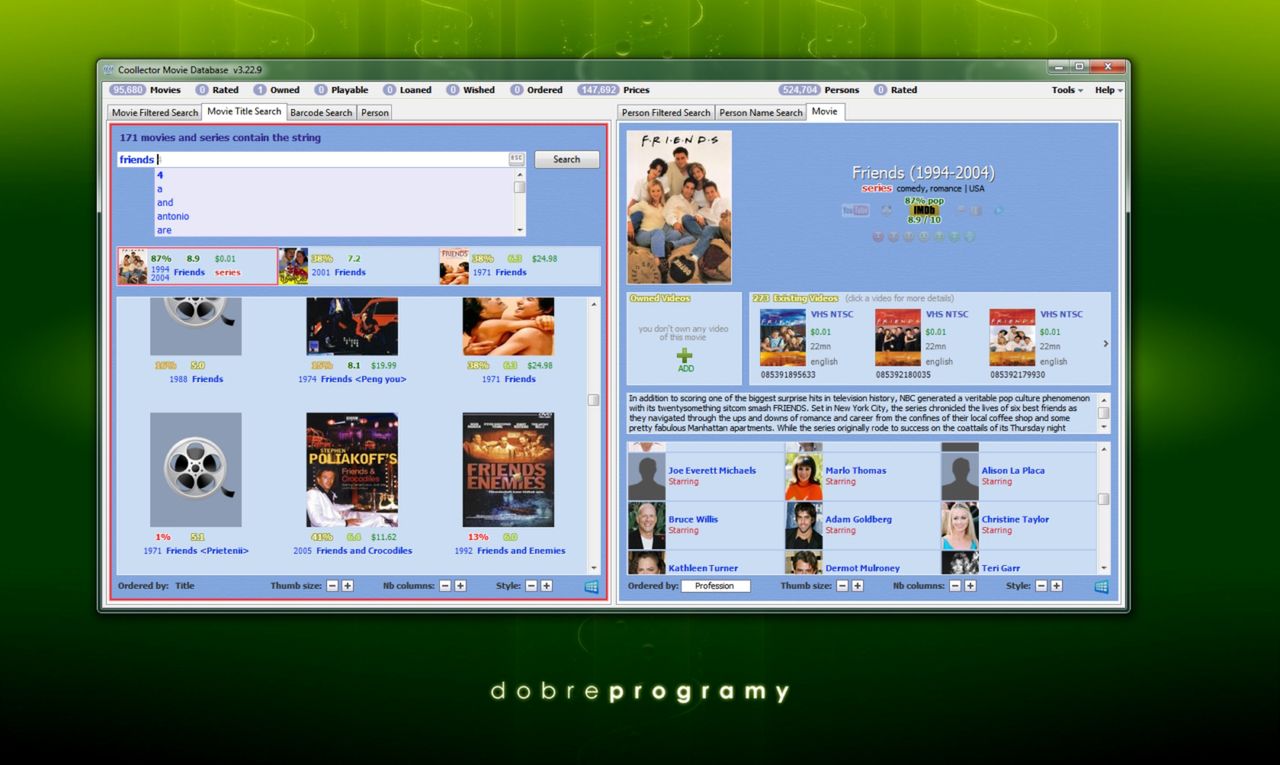Increase Thumb size in Movie Title Search panel

point(348,586)
